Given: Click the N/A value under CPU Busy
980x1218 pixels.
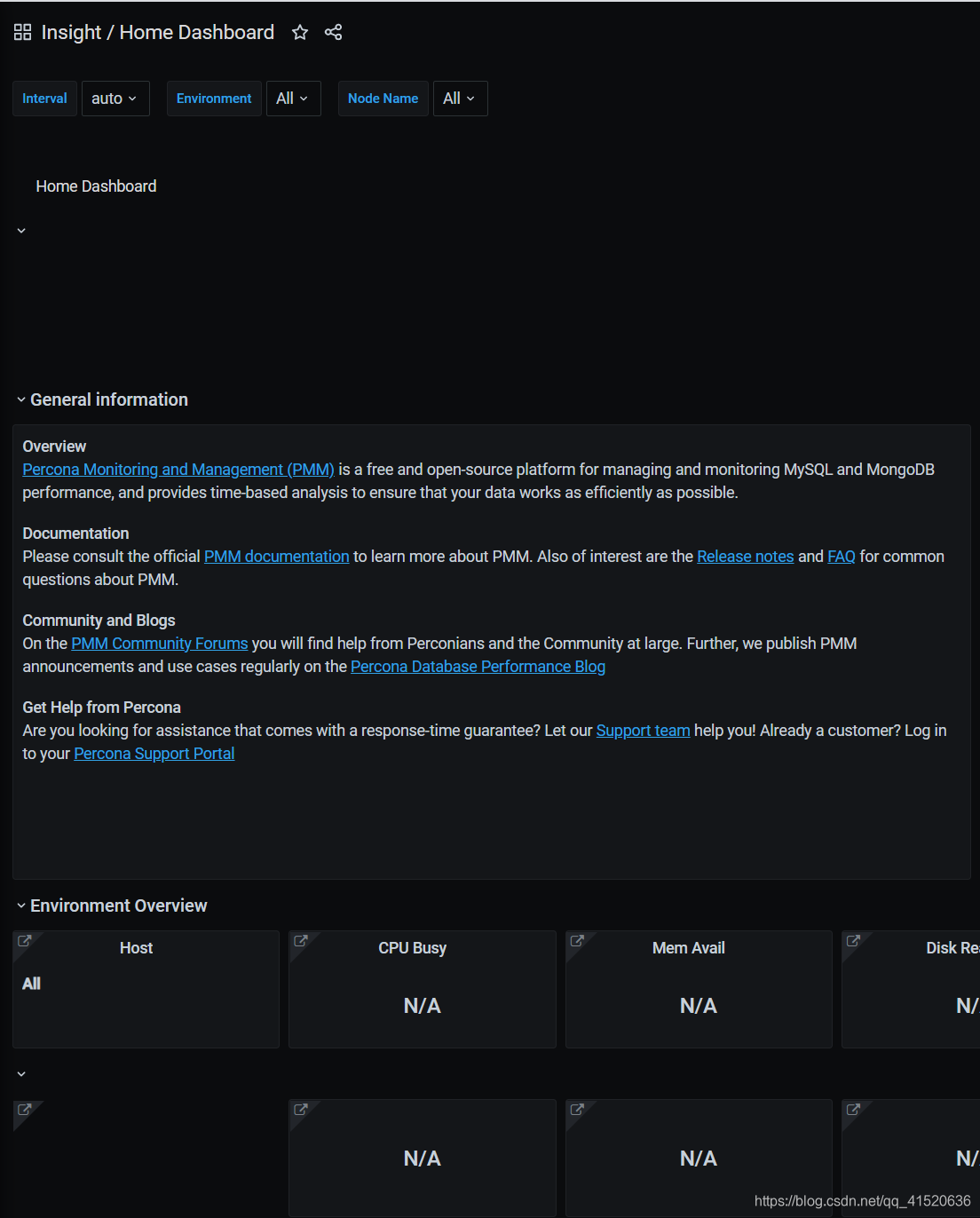Looking at the screenshot, I should pyautogui.click(x=423, y=1006).
